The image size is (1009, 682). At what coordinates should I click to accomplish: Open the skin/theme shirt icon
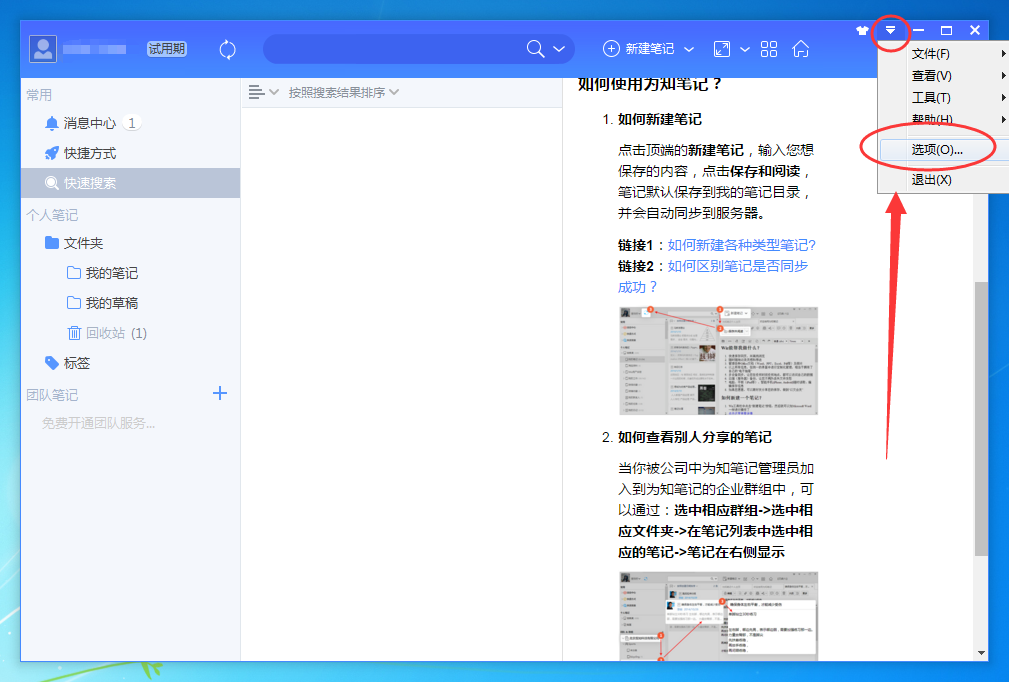tap(862, 29)
